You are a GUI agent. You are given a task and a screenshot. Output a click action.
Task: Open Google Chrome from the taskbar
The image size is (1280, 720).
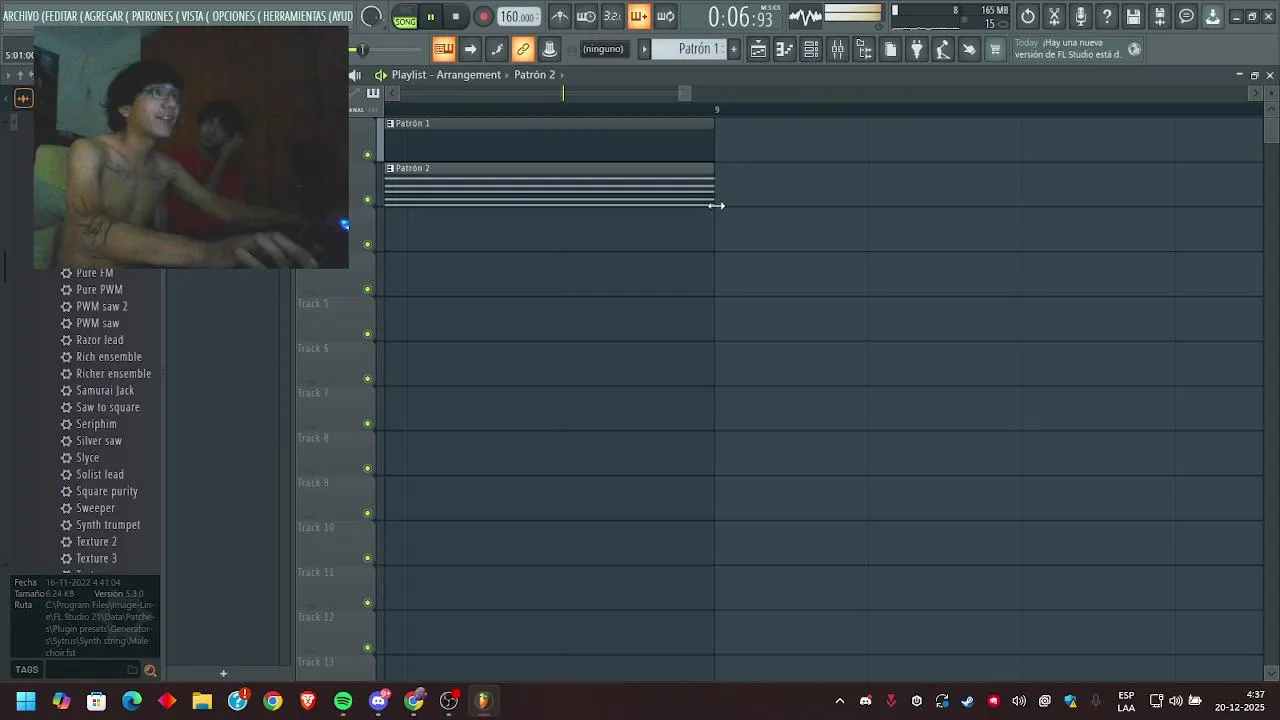pos(273,701)
